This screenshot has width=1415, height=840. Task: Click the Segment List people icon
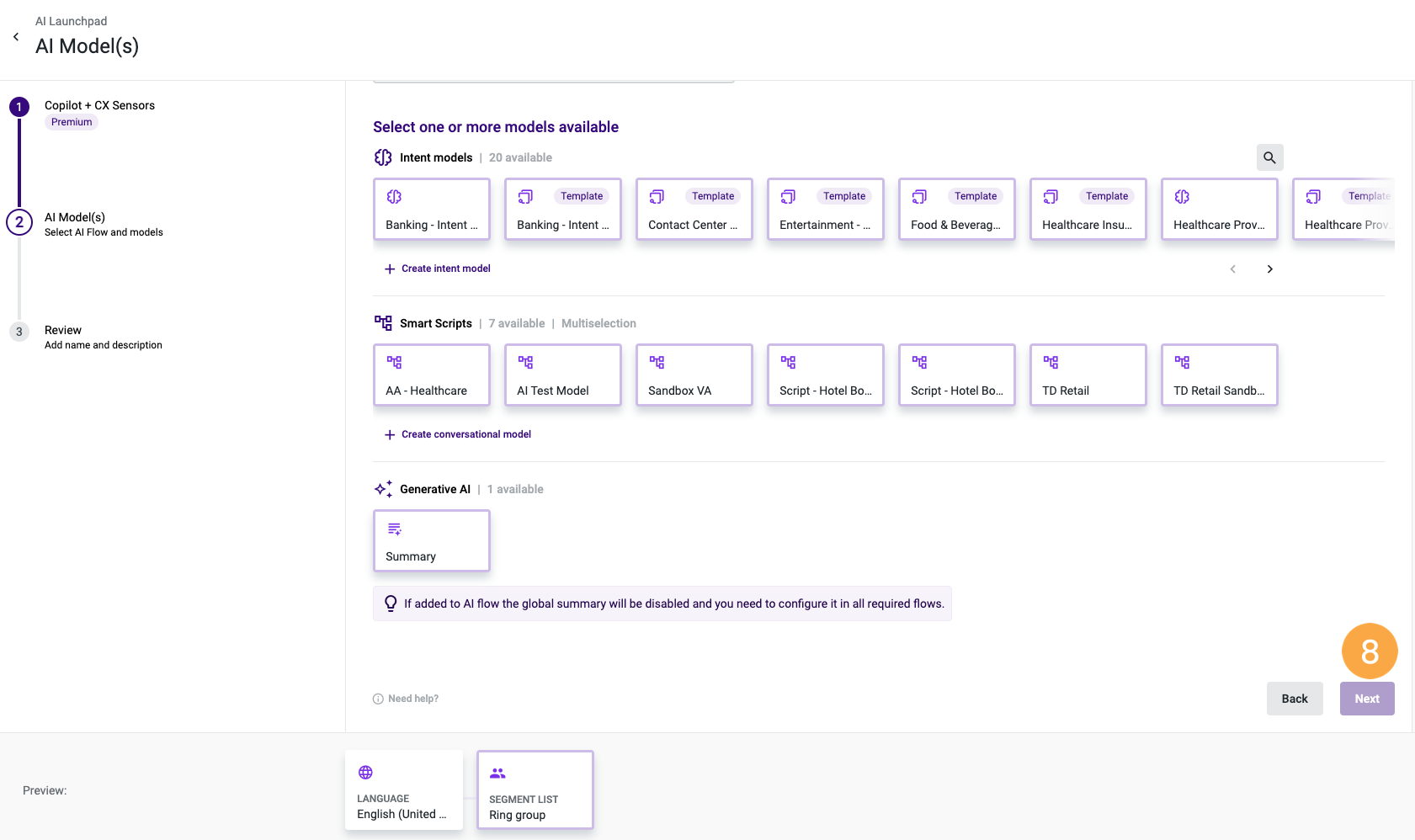coord(497,773)
